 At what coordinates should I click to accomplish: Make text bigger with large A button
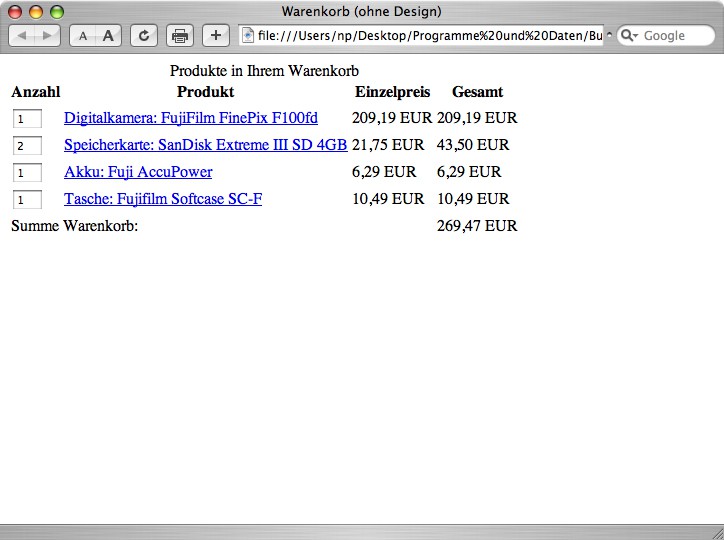108,36
